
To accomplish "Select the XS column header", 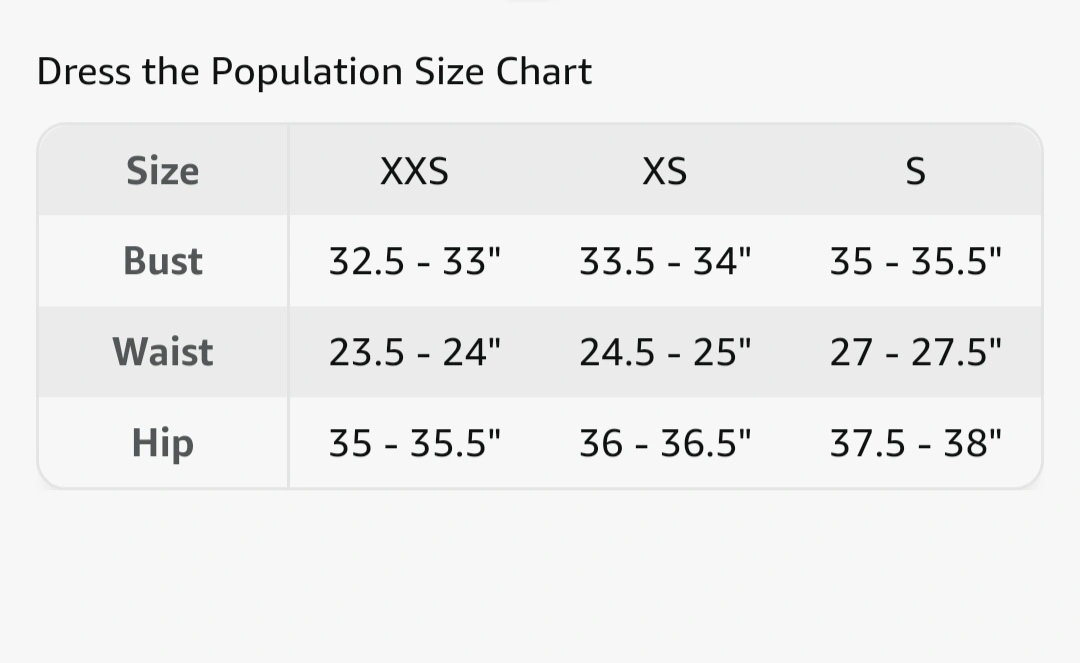I will tap(665, 172).
